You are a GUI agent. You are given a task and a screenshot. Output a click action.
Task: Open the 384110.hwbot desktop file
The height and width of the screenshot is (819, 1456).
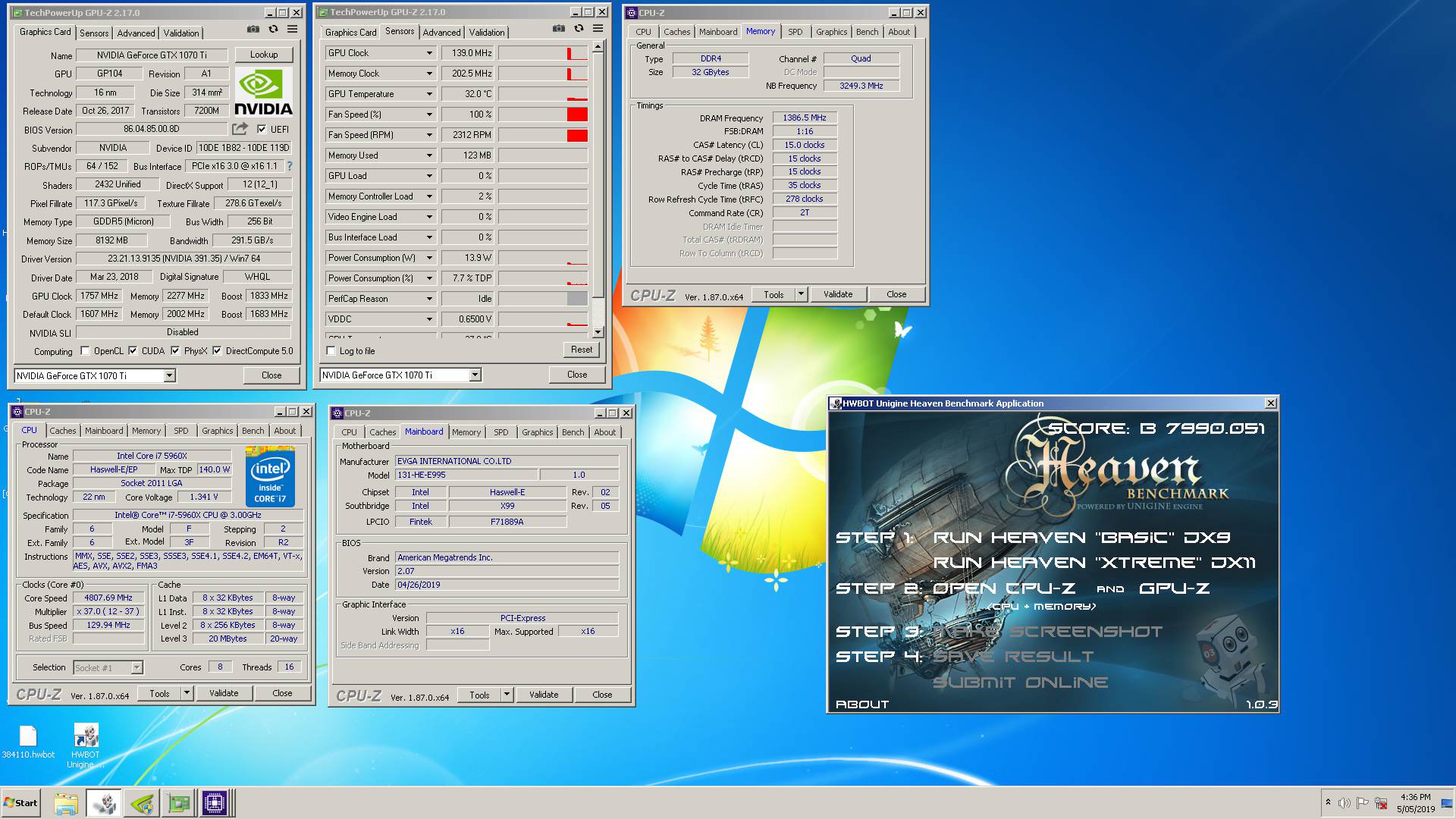coord(28,742)
